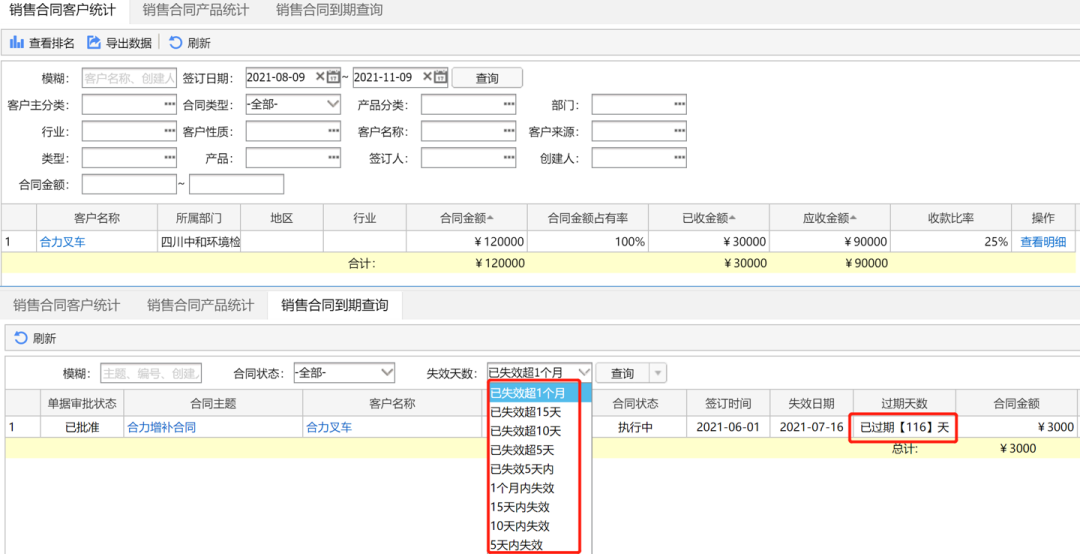The width and height of the screenshot is (1080, 554).
Task: Click the 查看排名 bar chart icon
Action: coord(17,43)
